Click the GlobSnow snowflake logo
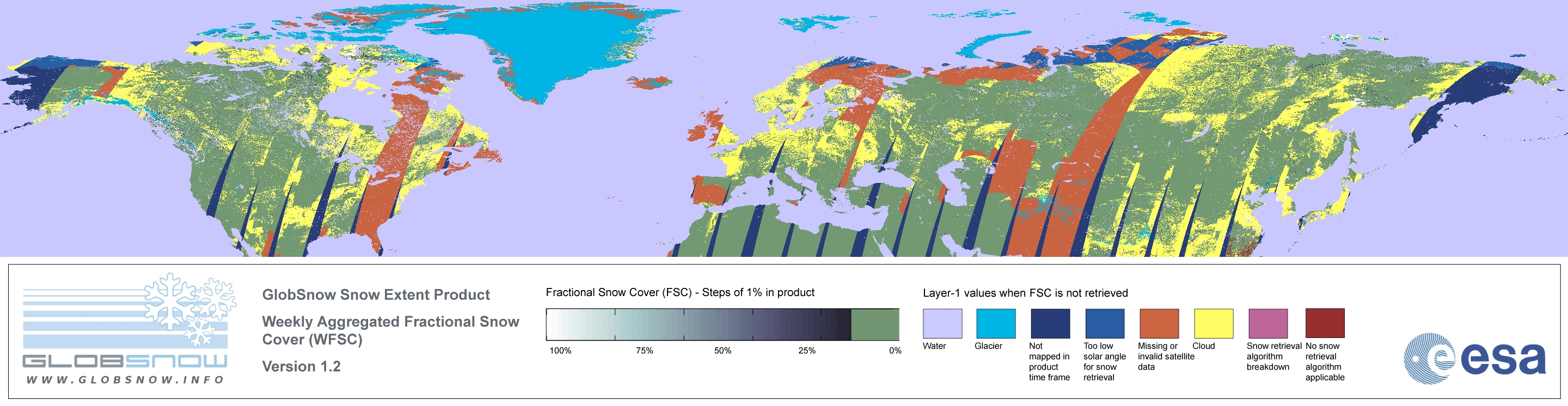Image resolution: width=1568 pixels, height=406 pixels. pos(190,309)
